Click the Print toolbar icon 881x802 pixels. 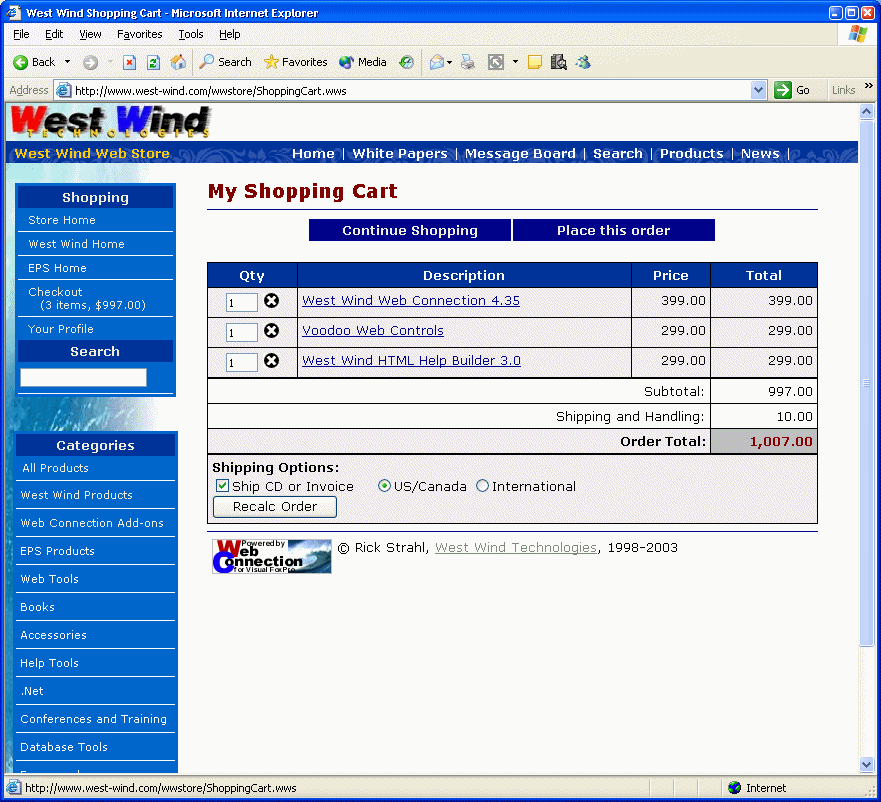coord(467,62)
